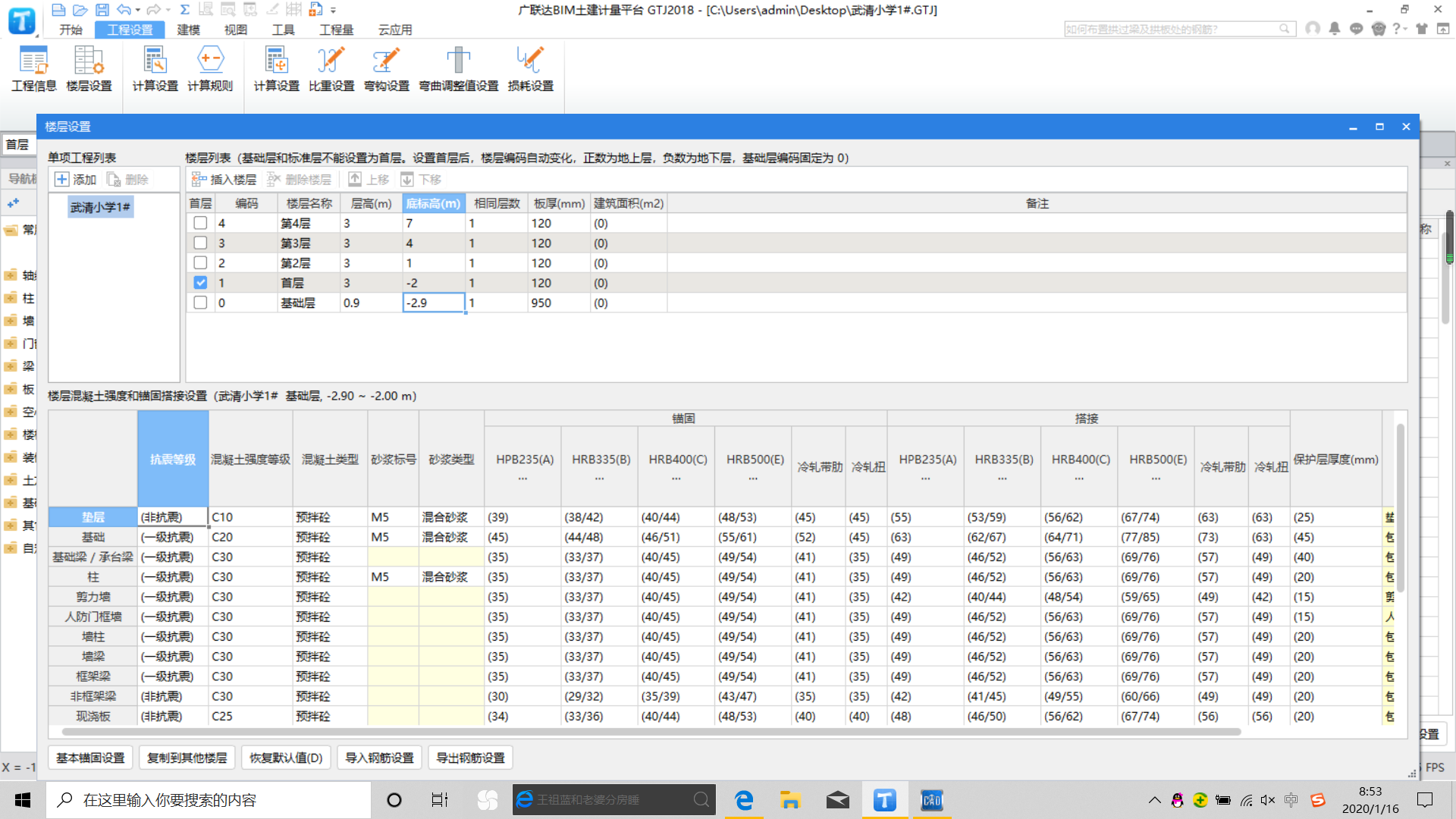Open the undo history dropdown arrow
1456x819 pixels.
[x=137, y=11]
